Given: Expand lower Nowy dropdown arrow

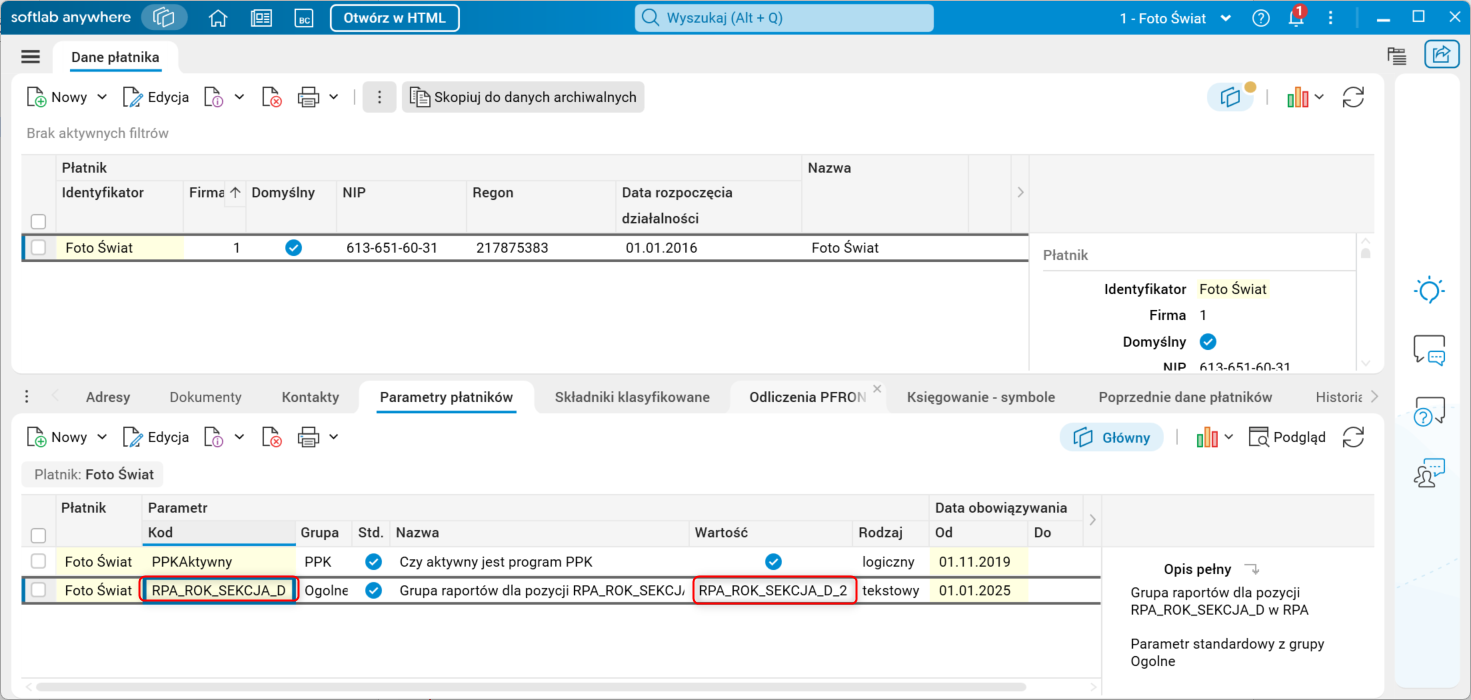Looking at the screenshot, I should [x=101, y=437].
